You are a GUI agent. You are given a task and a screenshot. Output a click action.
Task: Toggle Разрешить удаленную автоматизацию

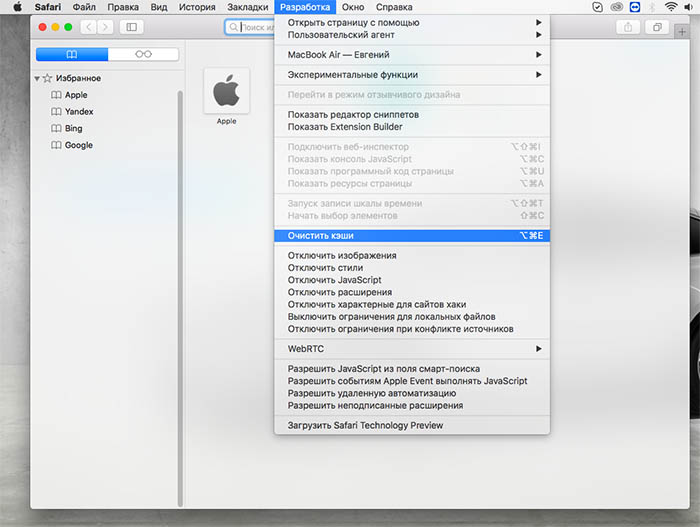point(412,393)
